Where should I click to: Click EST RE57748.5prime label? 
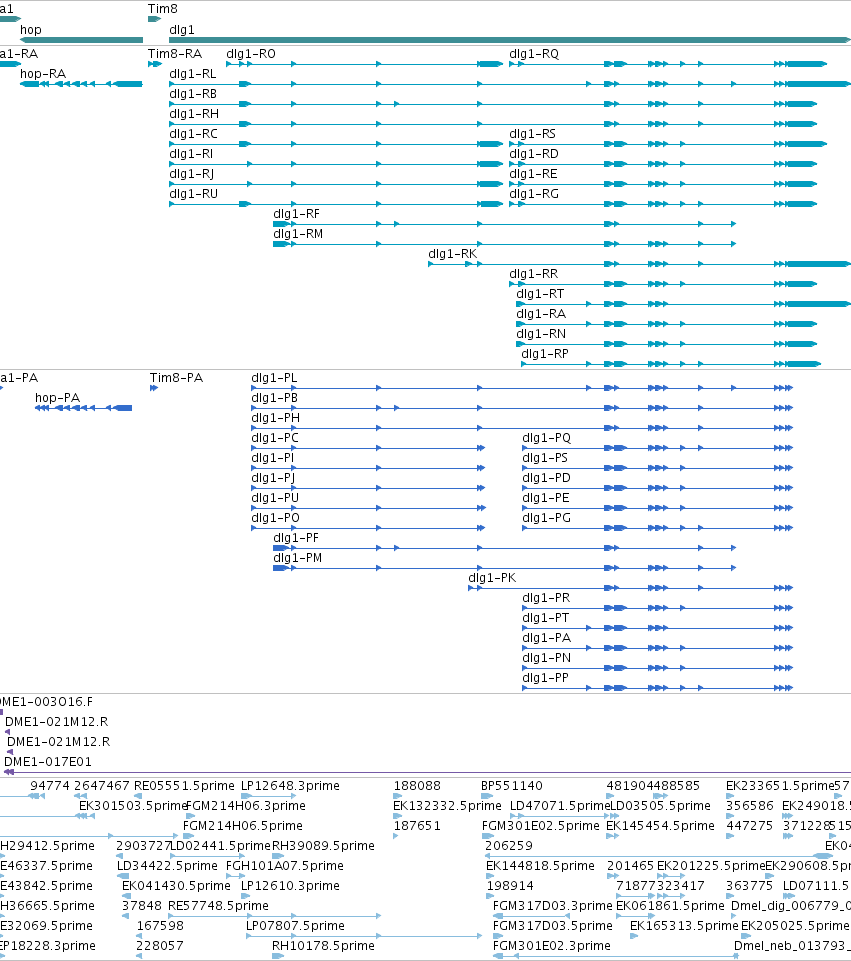coord(218,906)
